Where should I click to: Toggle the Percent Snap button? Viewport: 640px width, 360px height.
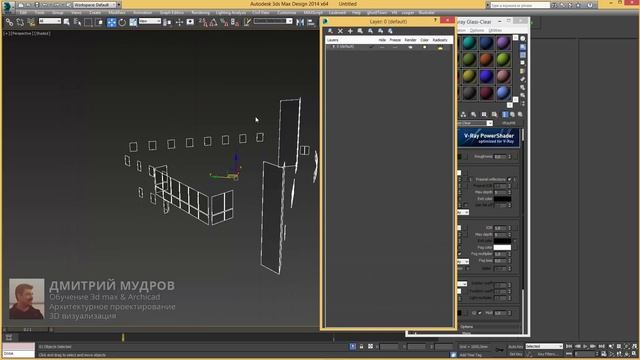coord(224,22)
